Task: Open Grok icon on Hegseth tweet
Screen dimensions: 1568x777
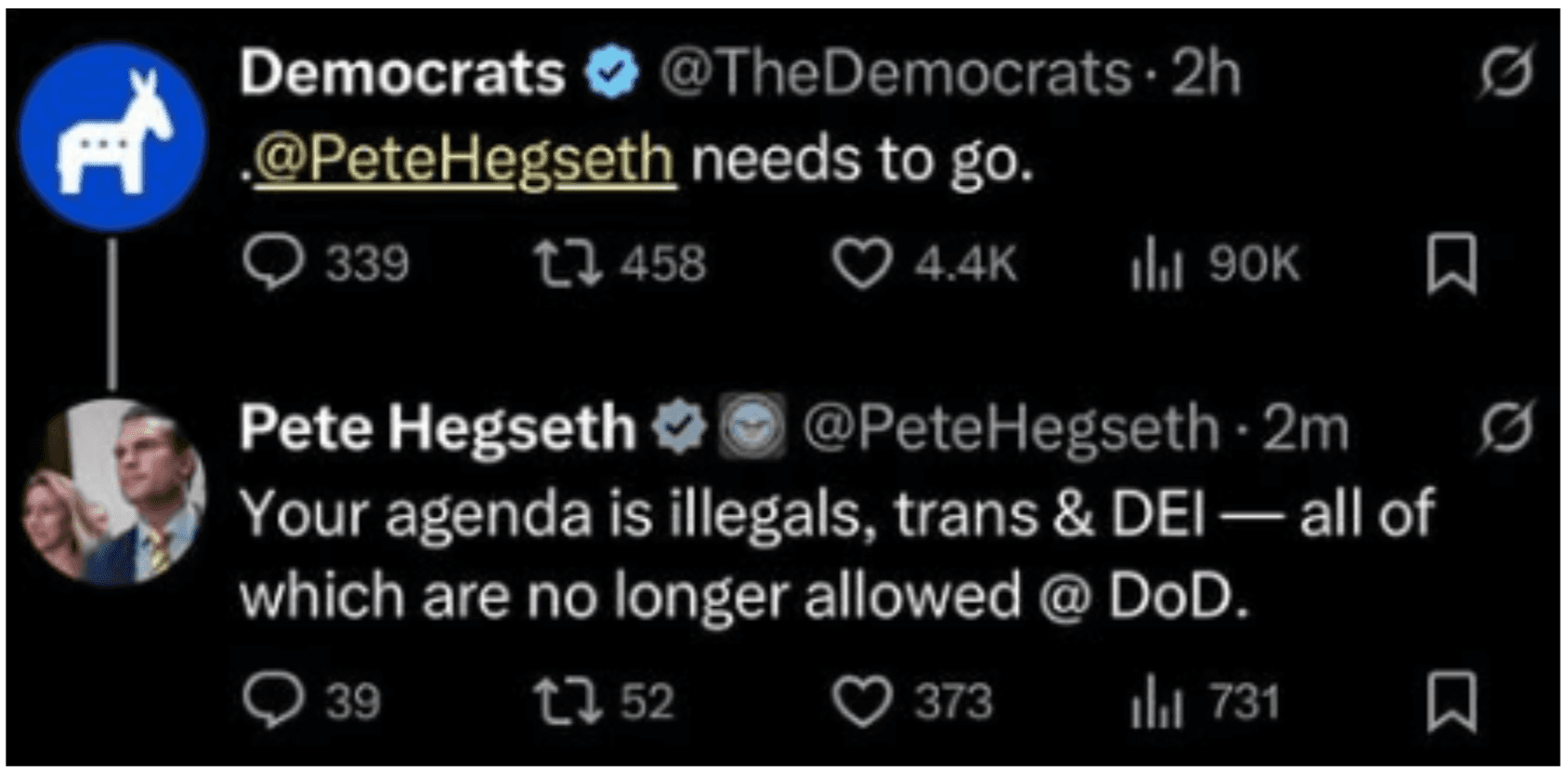Action: pyautogui.click(x=1506, y=428)
